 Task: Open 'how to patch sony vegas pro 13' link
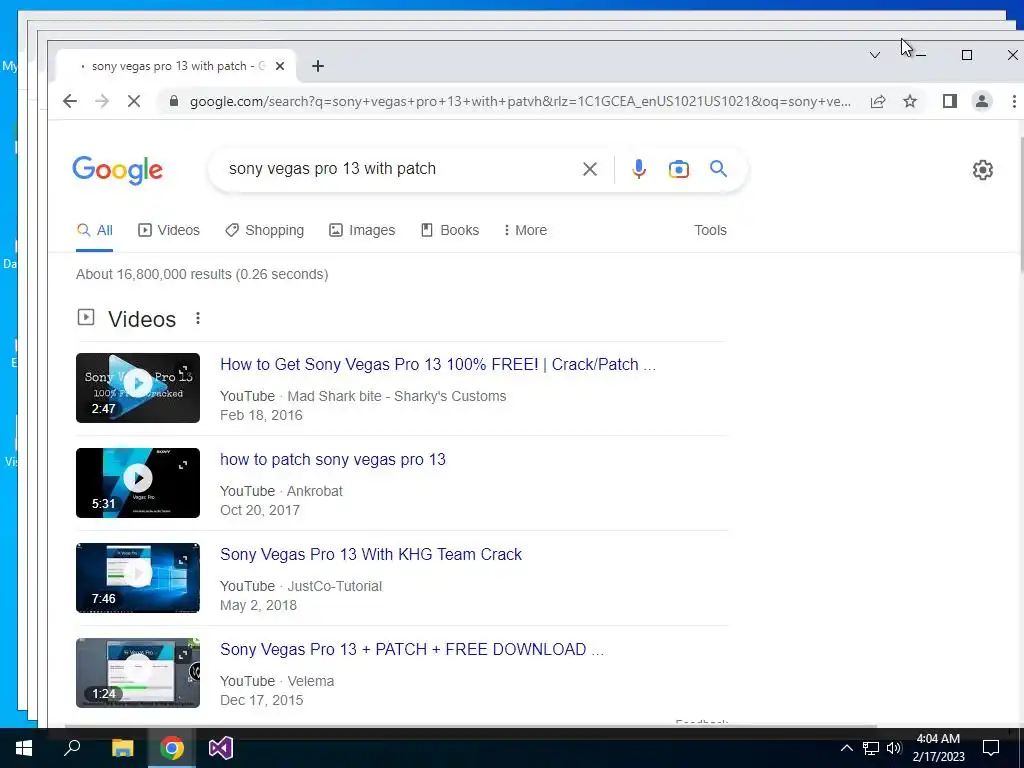pos(332,459)
